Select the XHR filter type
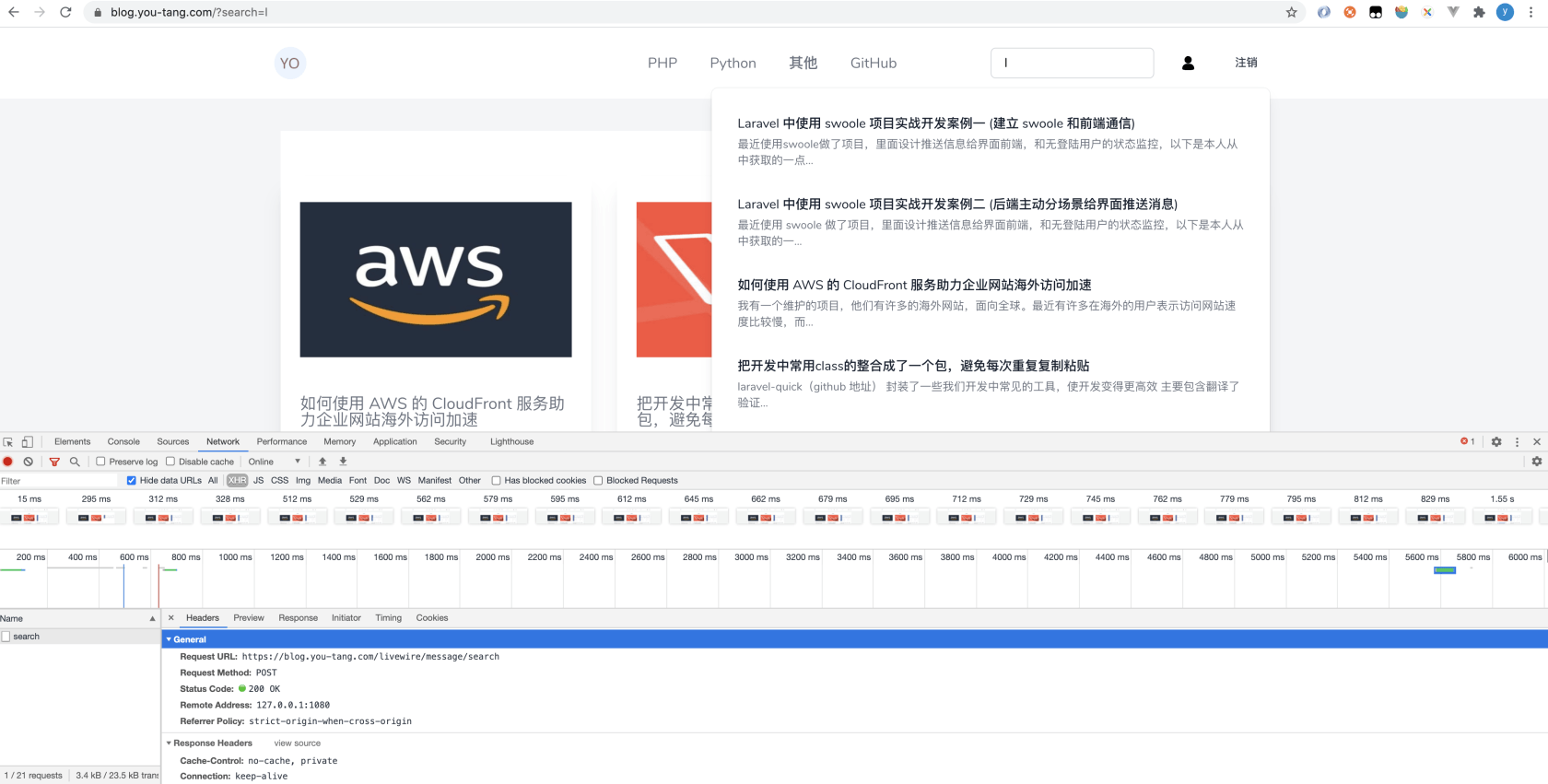The image size is (1548, 784). pos(237,480)
